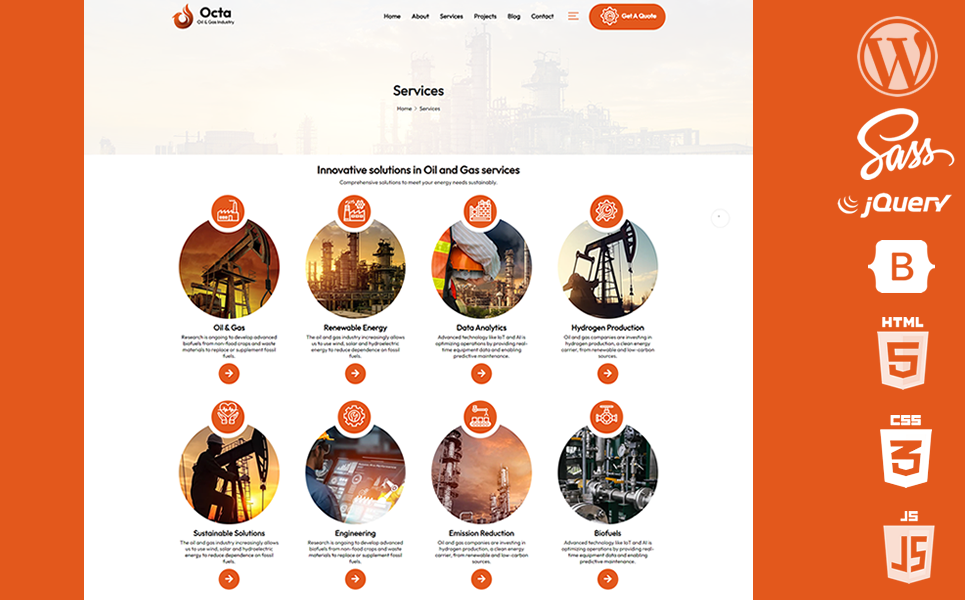
Task: Go to the Contact menu item
Action: click(x=542, y=16)
